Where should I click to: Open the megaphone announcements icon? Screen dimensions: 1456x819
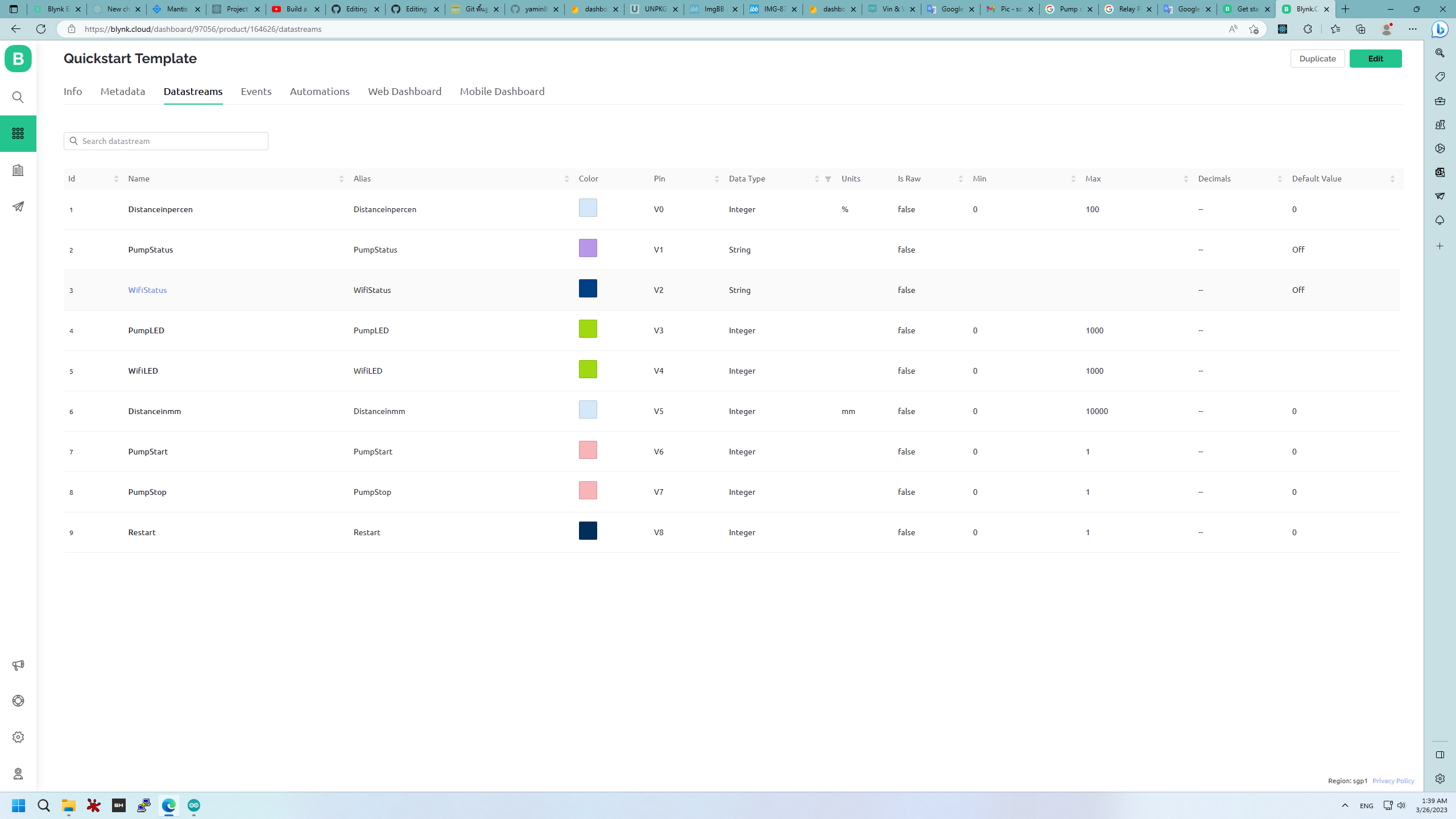pos(18,665)
